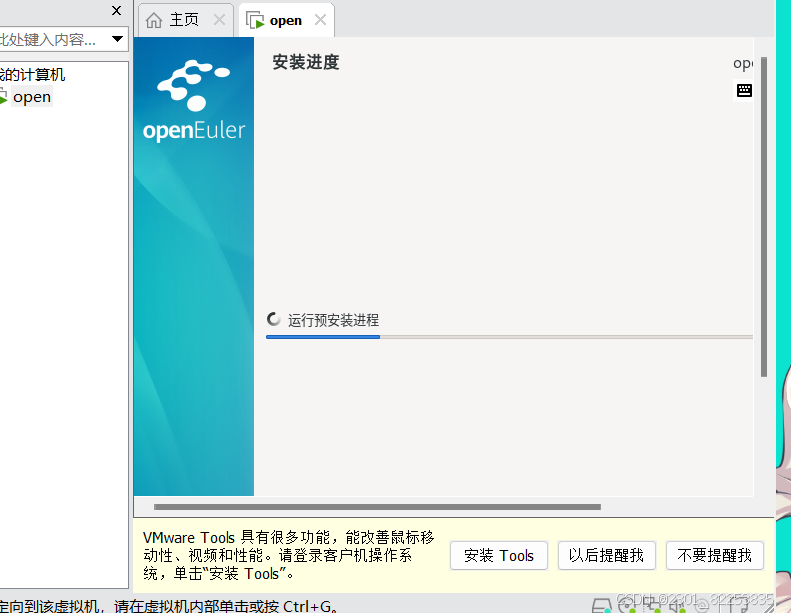Click the 运行预安装进程 status text
791x613 pixels.
pos(333,320)
